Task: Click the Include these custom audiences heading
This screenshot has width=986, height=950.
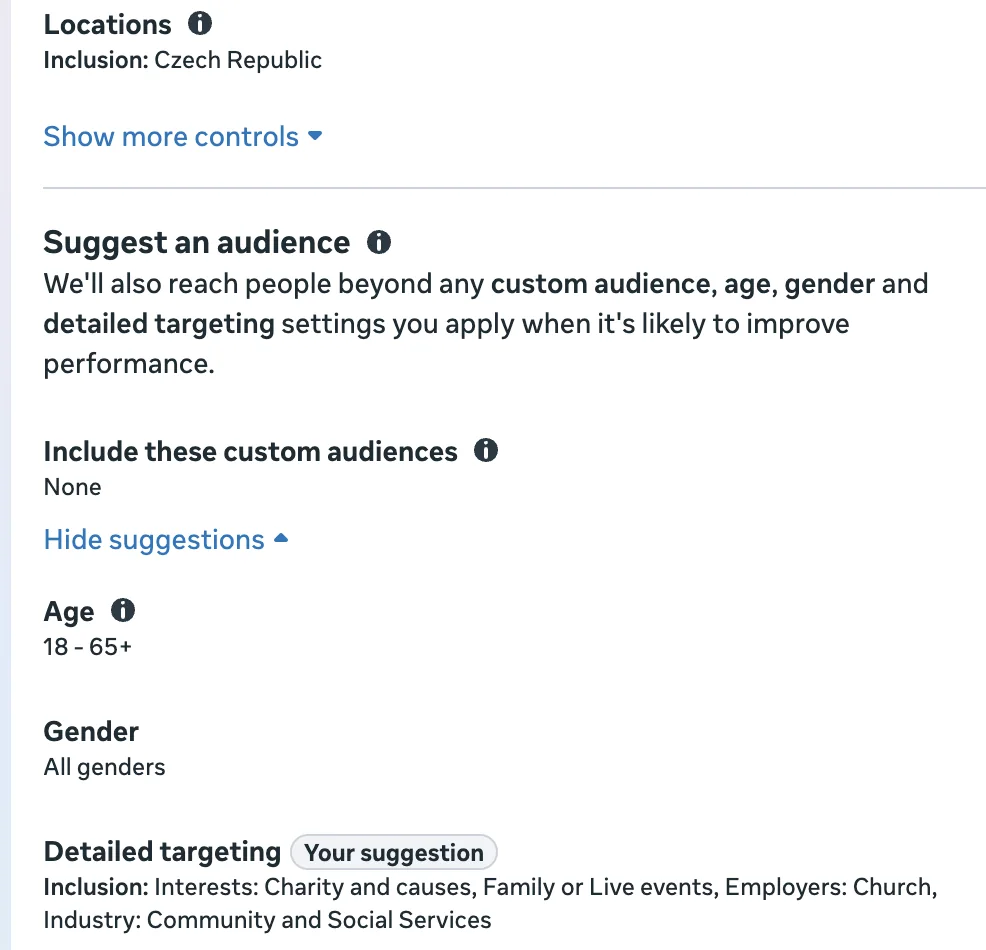Action: (x=250, y=451)
